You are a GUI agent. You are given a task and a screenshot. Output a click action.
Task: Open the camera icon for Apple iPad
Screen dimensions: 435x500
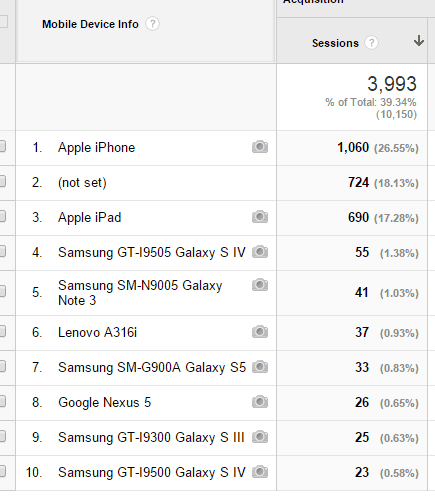(x=260, y=217)
